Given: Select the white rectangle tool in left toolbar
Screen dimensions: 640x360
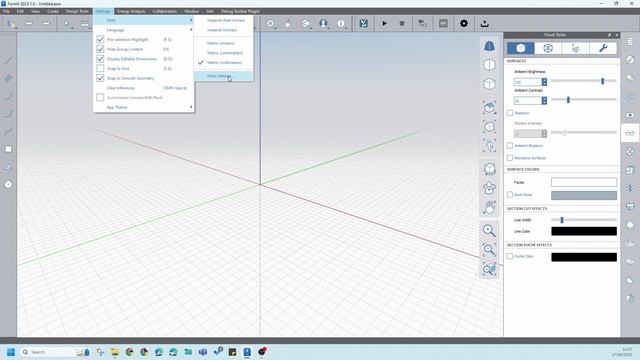Looking at the screenshot, I should (x=8, y=149).
